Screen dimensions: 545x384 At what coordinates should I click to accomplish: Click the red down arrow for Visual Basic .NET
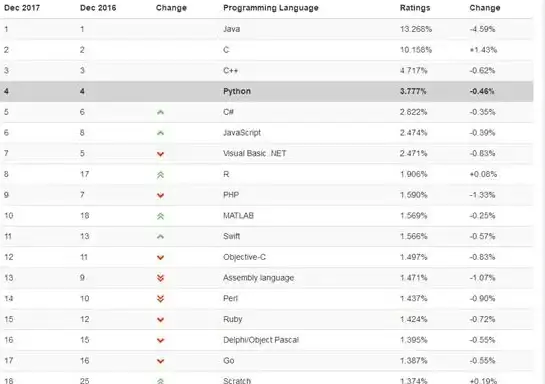coord(160,154)
